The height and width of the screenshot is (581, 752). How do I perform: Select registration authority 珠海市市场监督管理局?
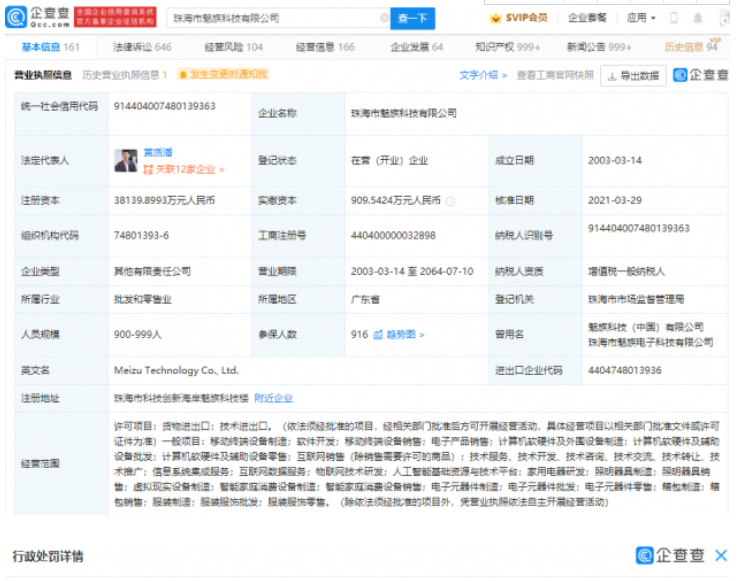point(636,299)
